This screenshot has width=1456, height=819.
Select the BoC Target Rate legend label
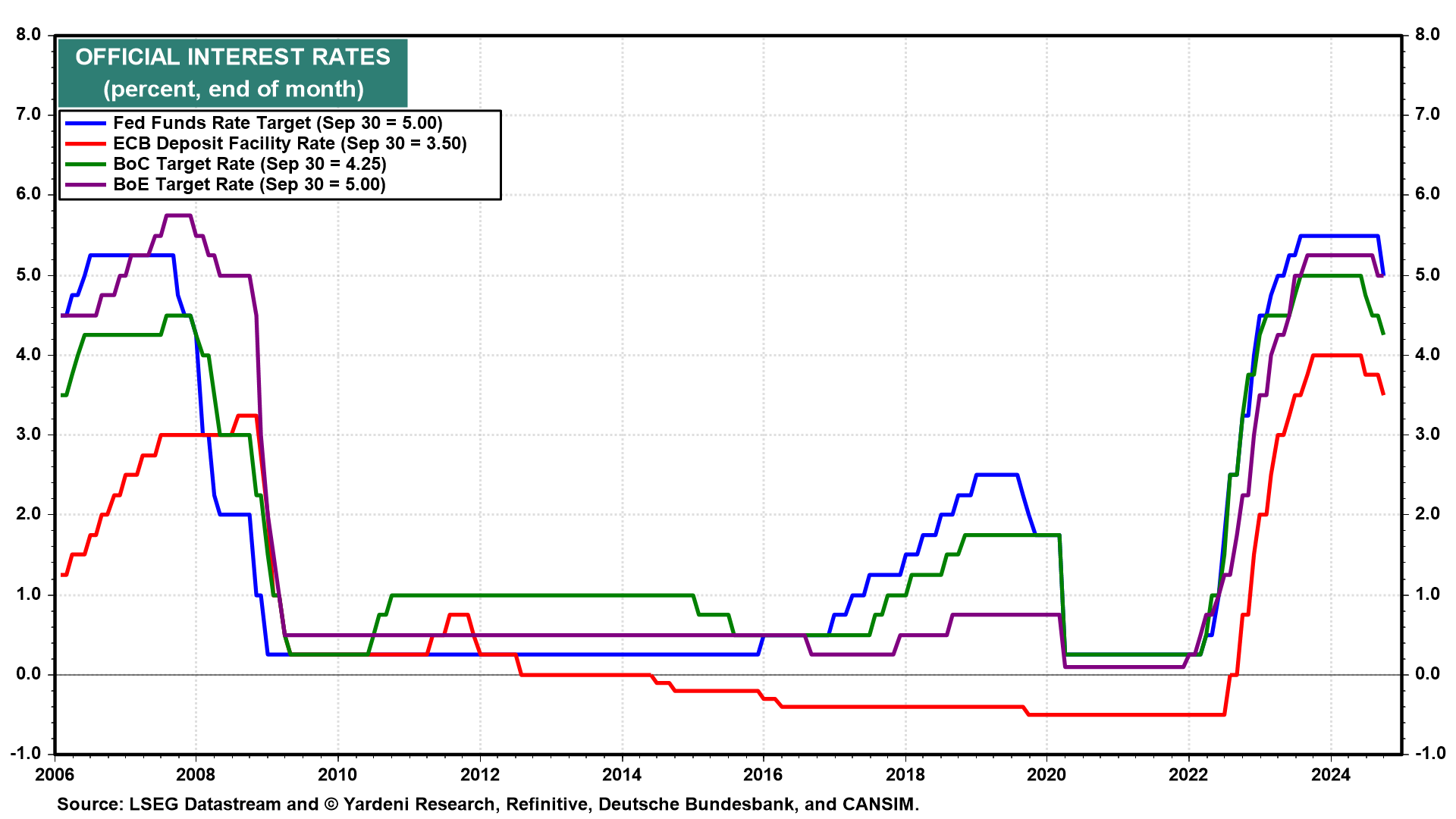(249, 164)
